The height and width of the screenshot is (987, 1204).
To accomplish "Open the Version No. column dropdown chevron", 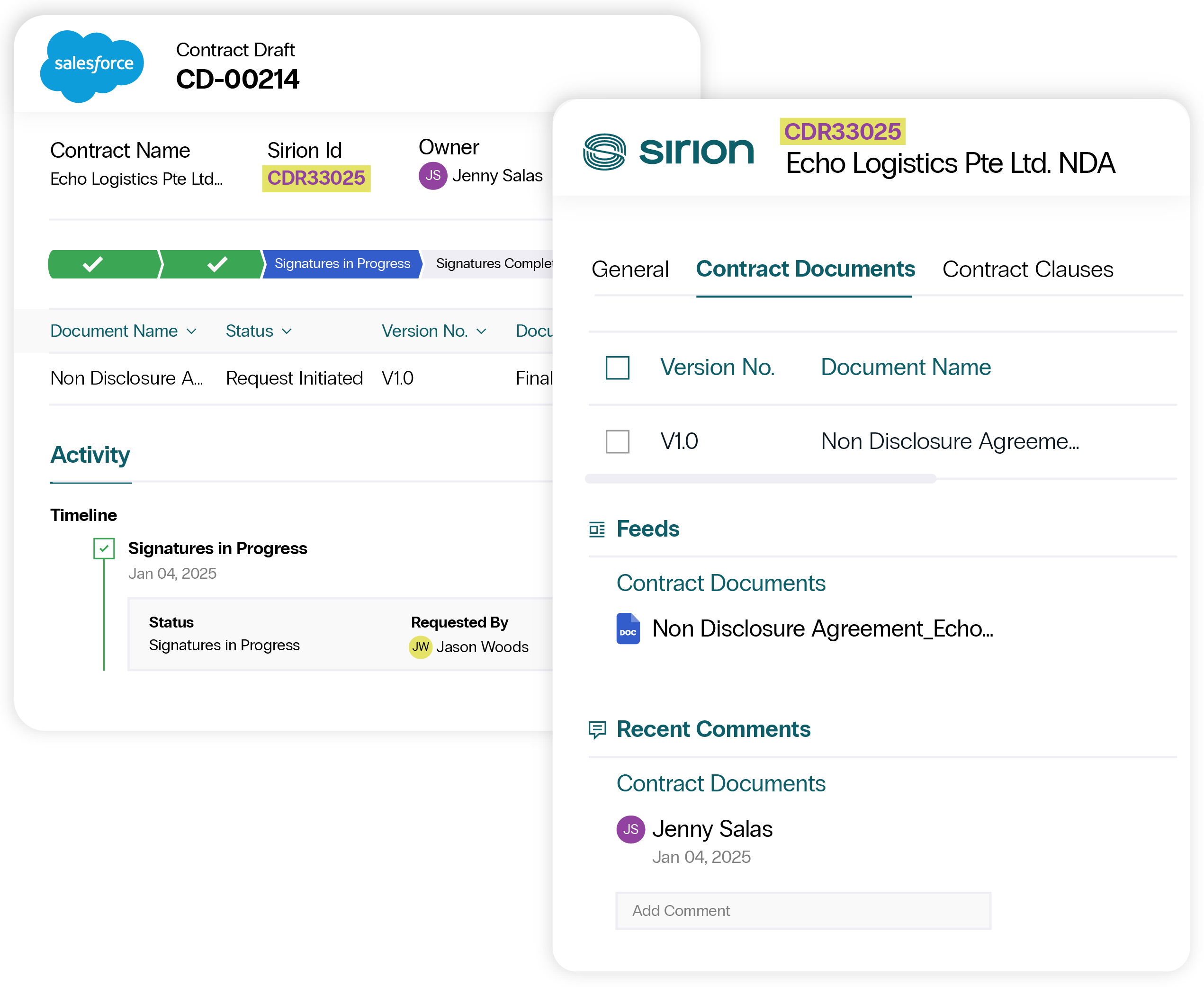I will click(x=482, y=332).
